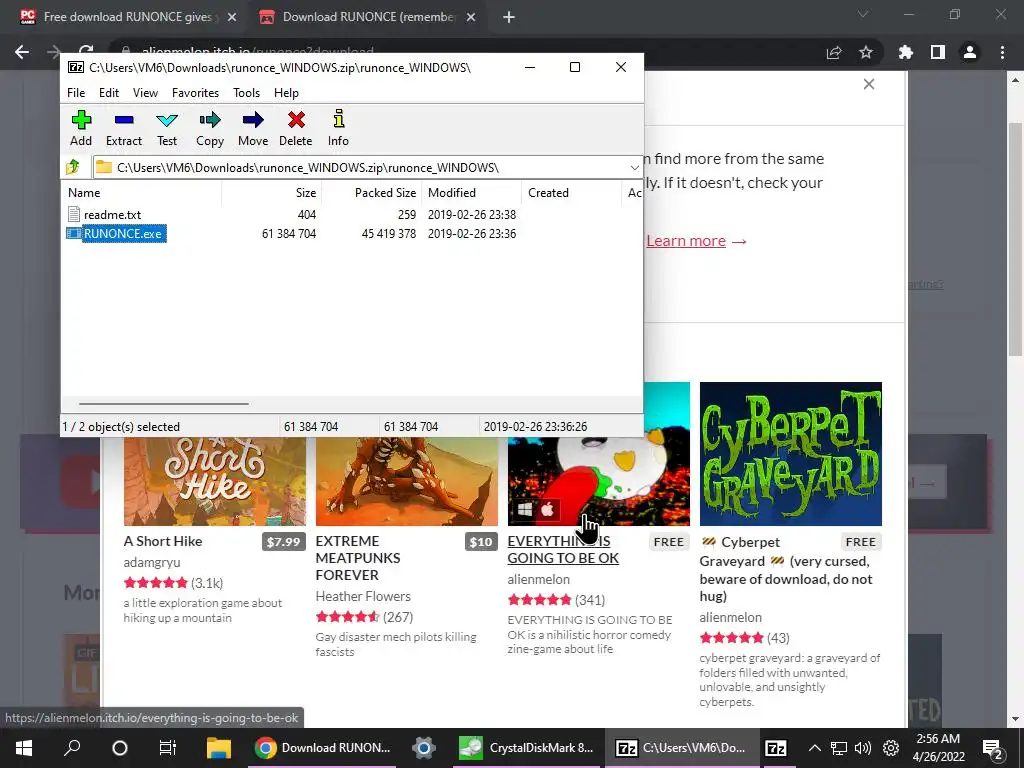Open the Chrome profile icon
This screenshot has height=768, width=1024.
click(x=970, y=52)
